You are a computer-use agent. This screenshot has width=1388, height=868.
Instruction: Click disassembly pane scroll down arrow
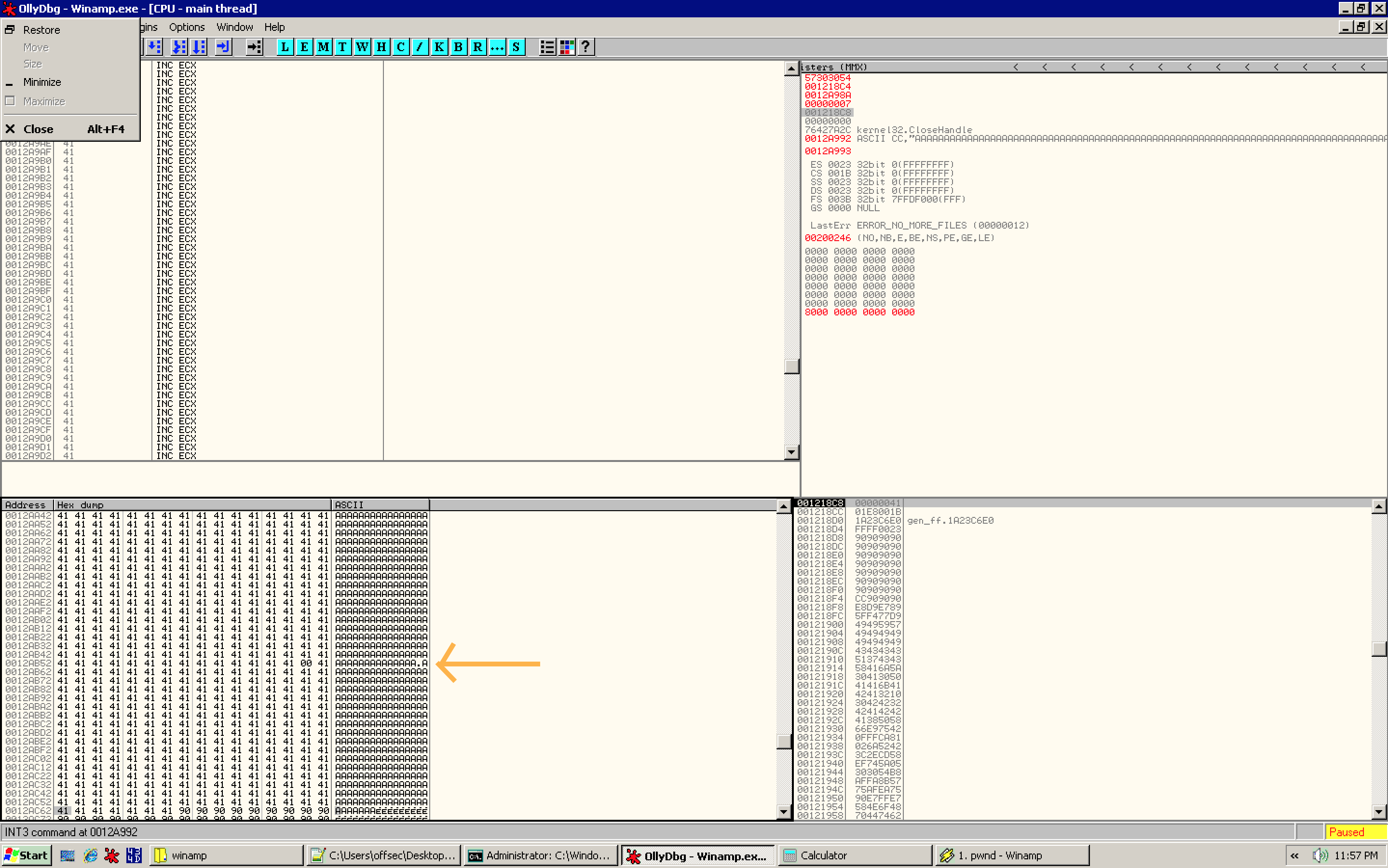point(791,452)
